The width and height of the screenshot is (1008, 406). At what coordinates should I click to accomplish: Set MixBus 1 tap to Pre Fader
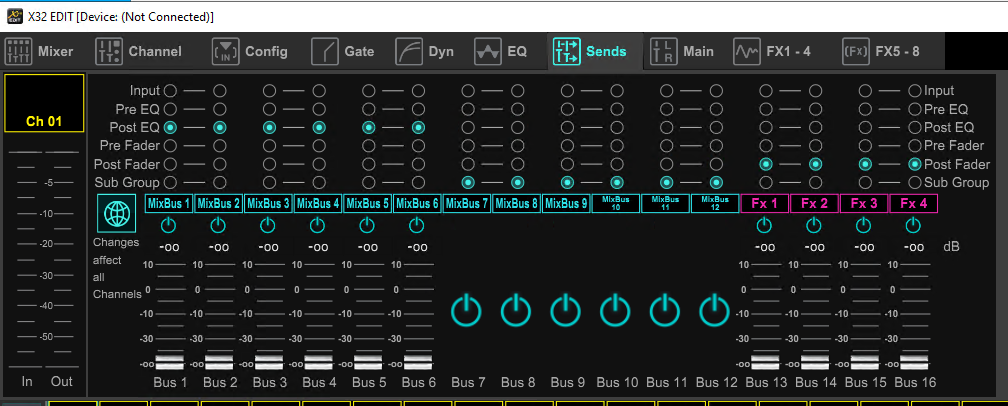pyautogui.click(x=170, y=146)
